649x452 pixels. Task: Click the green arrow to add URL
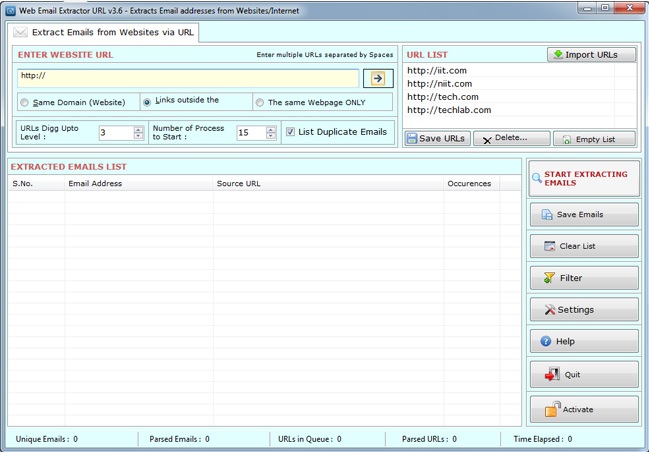click(x=378, y=78)
